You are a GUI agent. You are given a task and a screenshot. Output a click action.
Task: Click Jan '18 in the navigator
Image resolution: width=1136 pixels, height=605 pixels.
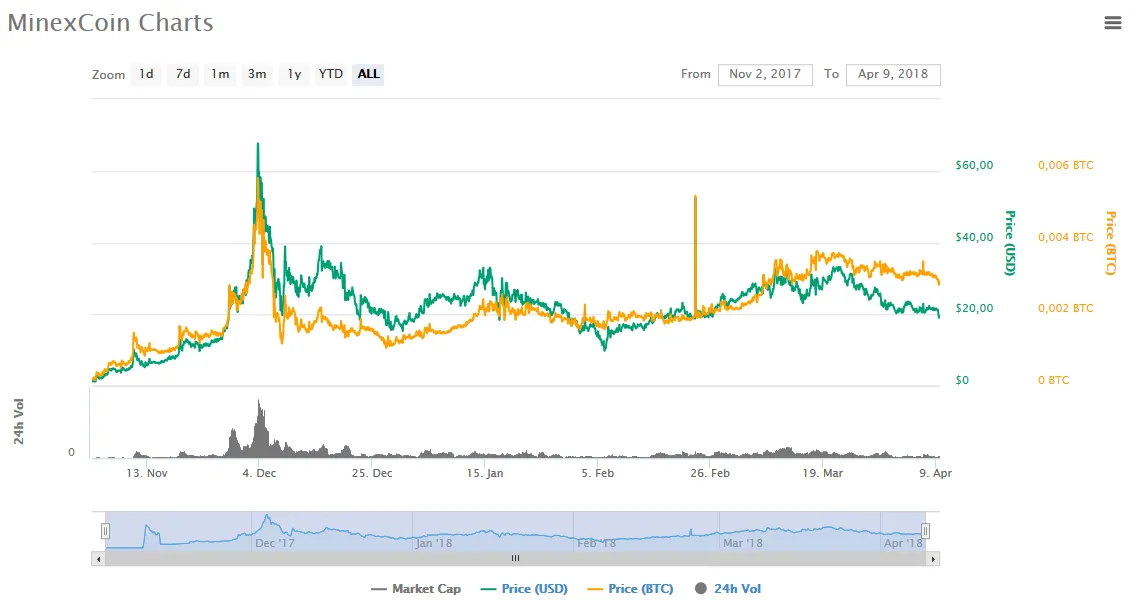tap(434, 543)
